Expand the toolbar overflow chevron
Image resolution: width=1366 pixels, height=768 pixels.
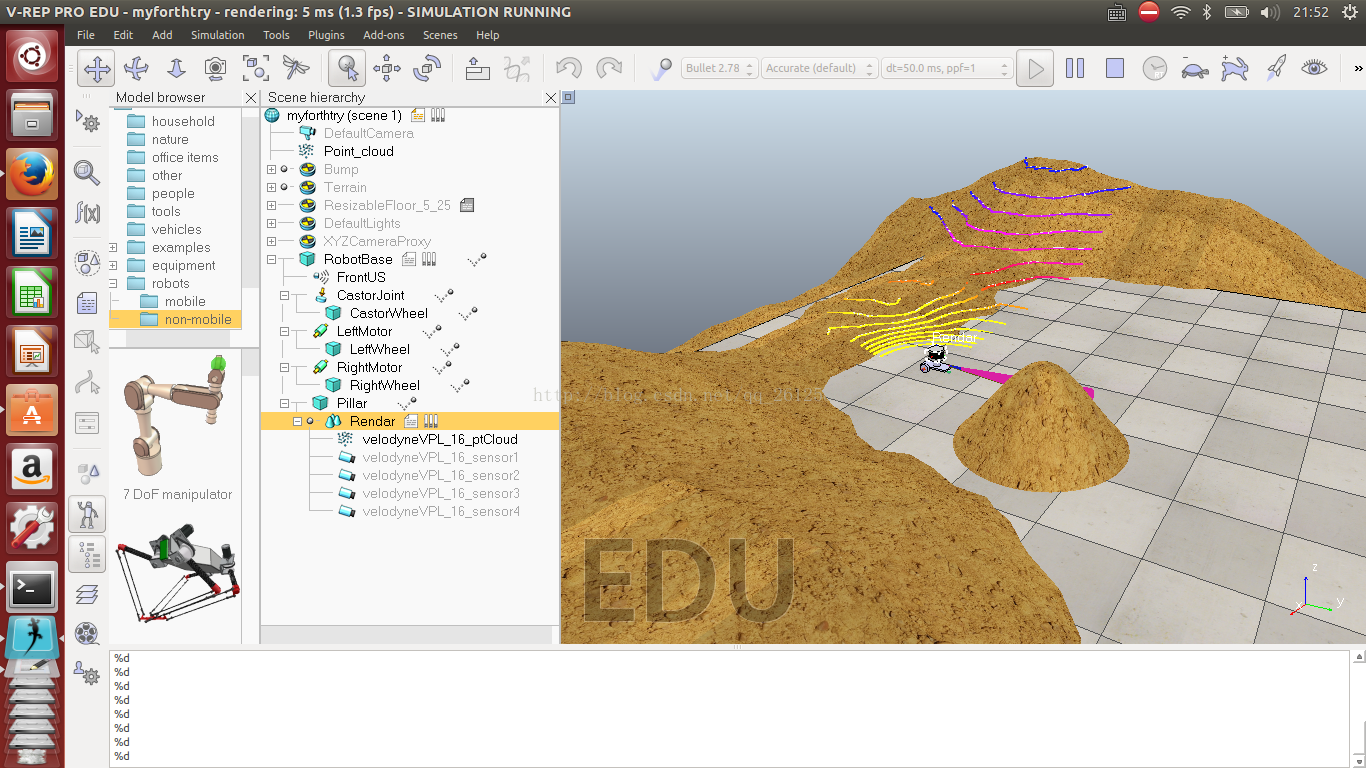1358,68
